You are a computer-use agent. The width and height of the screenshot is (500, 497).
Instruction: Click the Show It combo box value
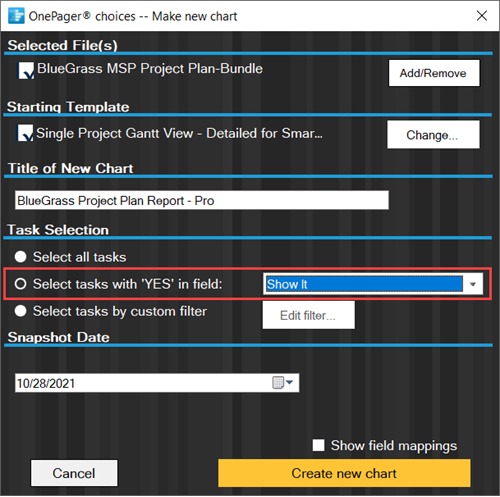pos(364,284)
